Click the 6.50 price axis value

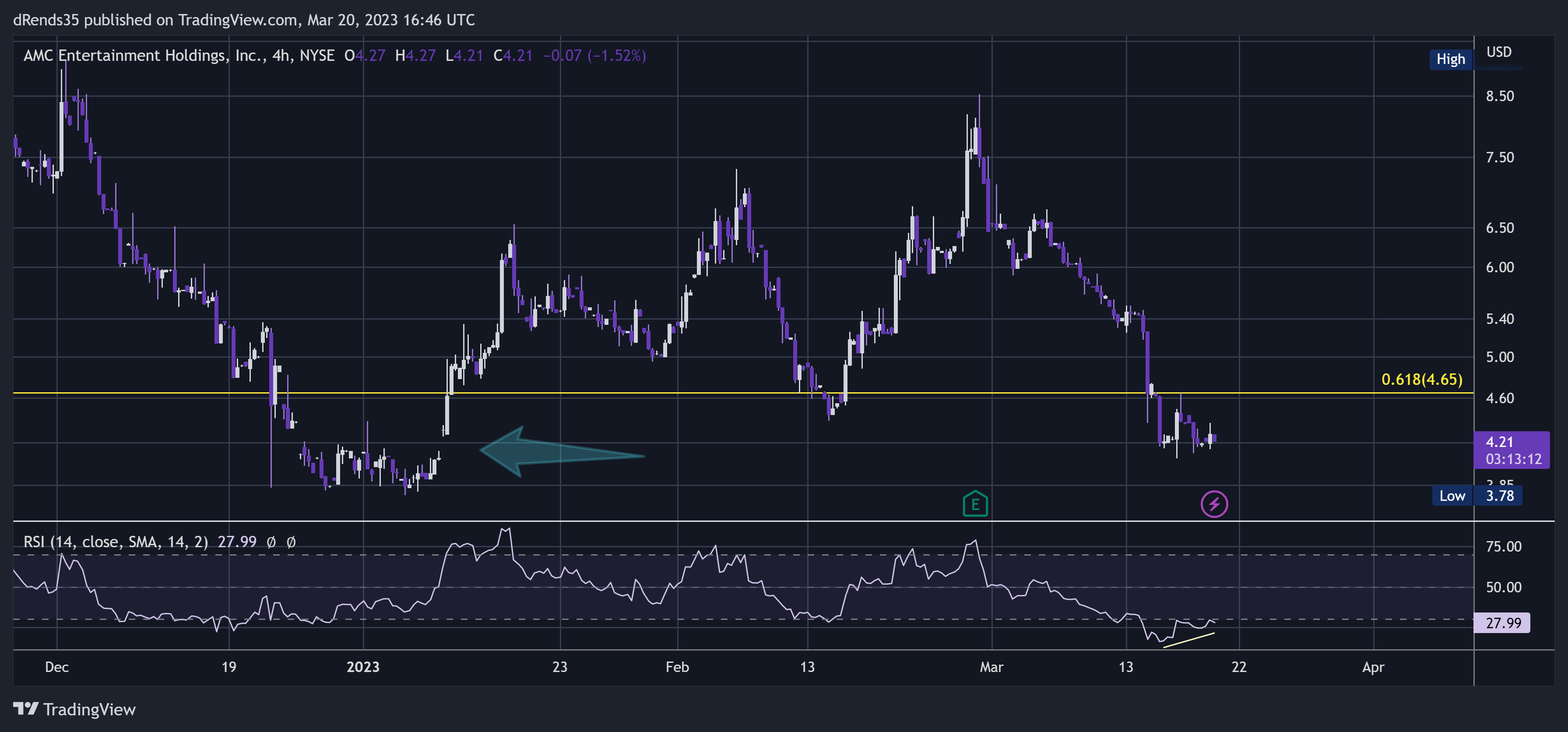click(x=1500, y=228)
